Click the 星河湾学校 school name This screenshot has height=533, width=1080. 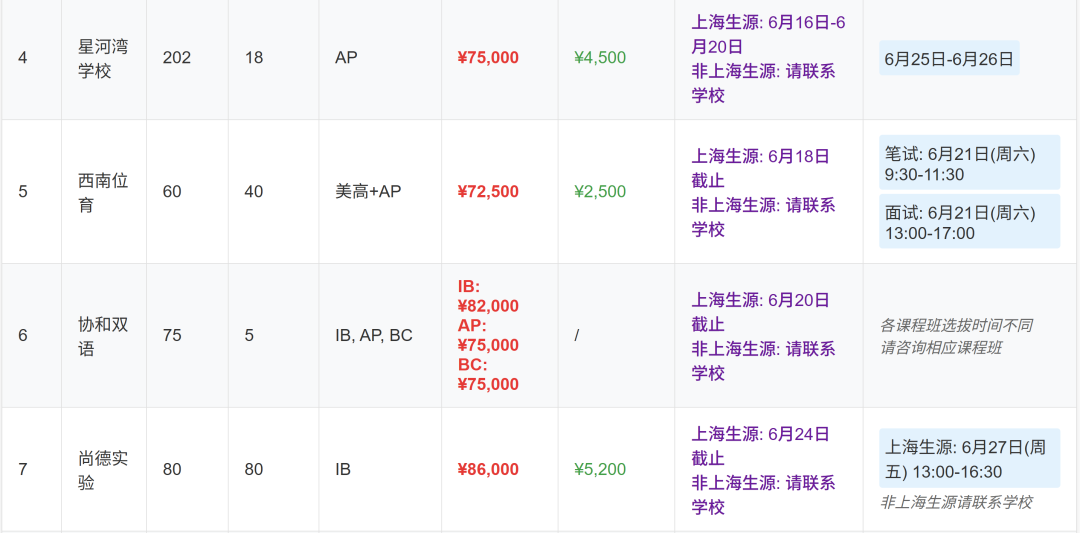[x=103, y=58]
